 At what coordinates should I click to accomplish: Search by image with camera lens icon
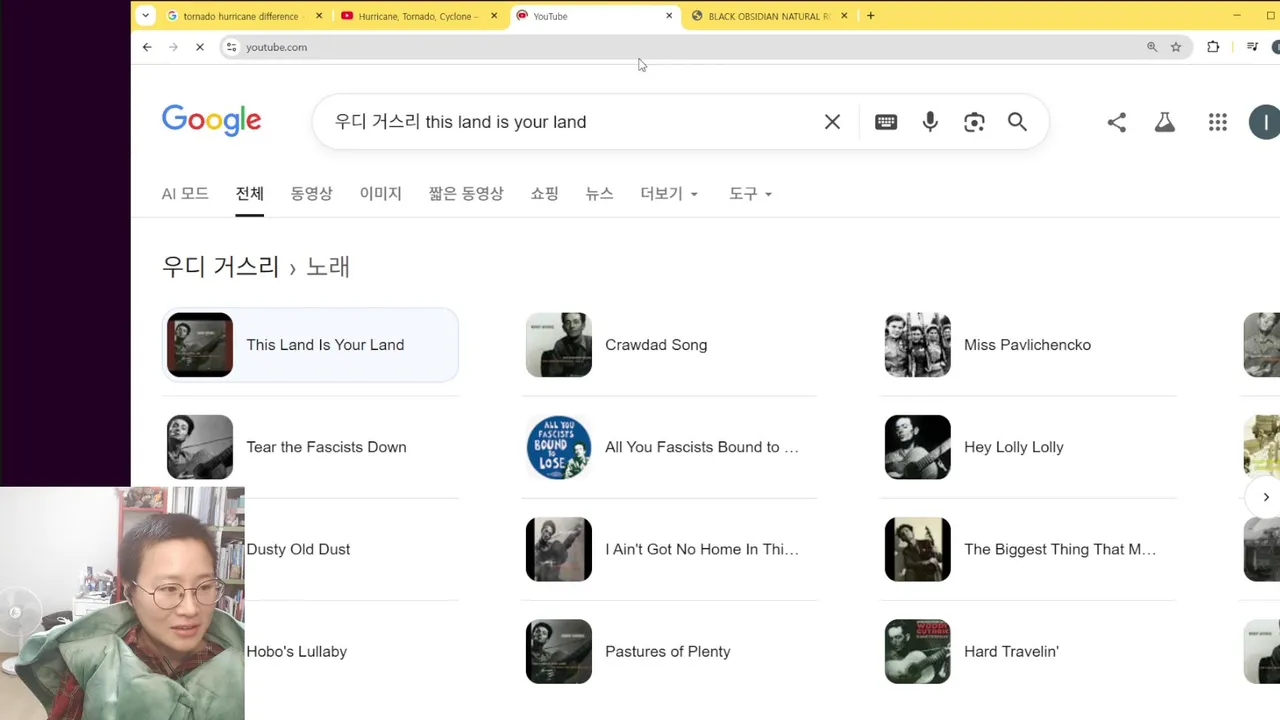(974, 122)
